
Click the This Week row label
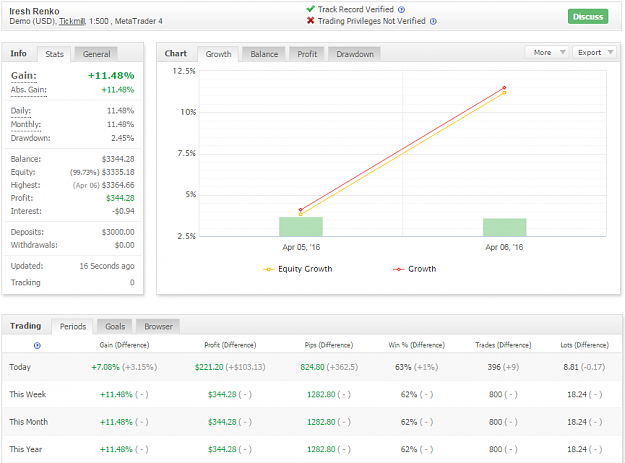[x=28, y=394]
